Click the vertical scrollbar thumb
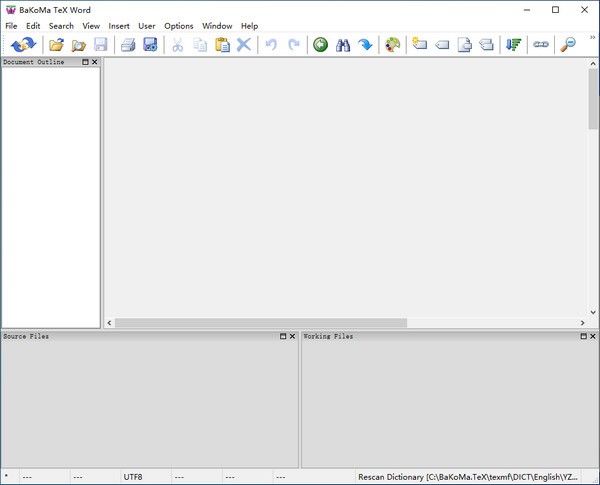This screenshot has height=485, width=600. click(593, 99)
